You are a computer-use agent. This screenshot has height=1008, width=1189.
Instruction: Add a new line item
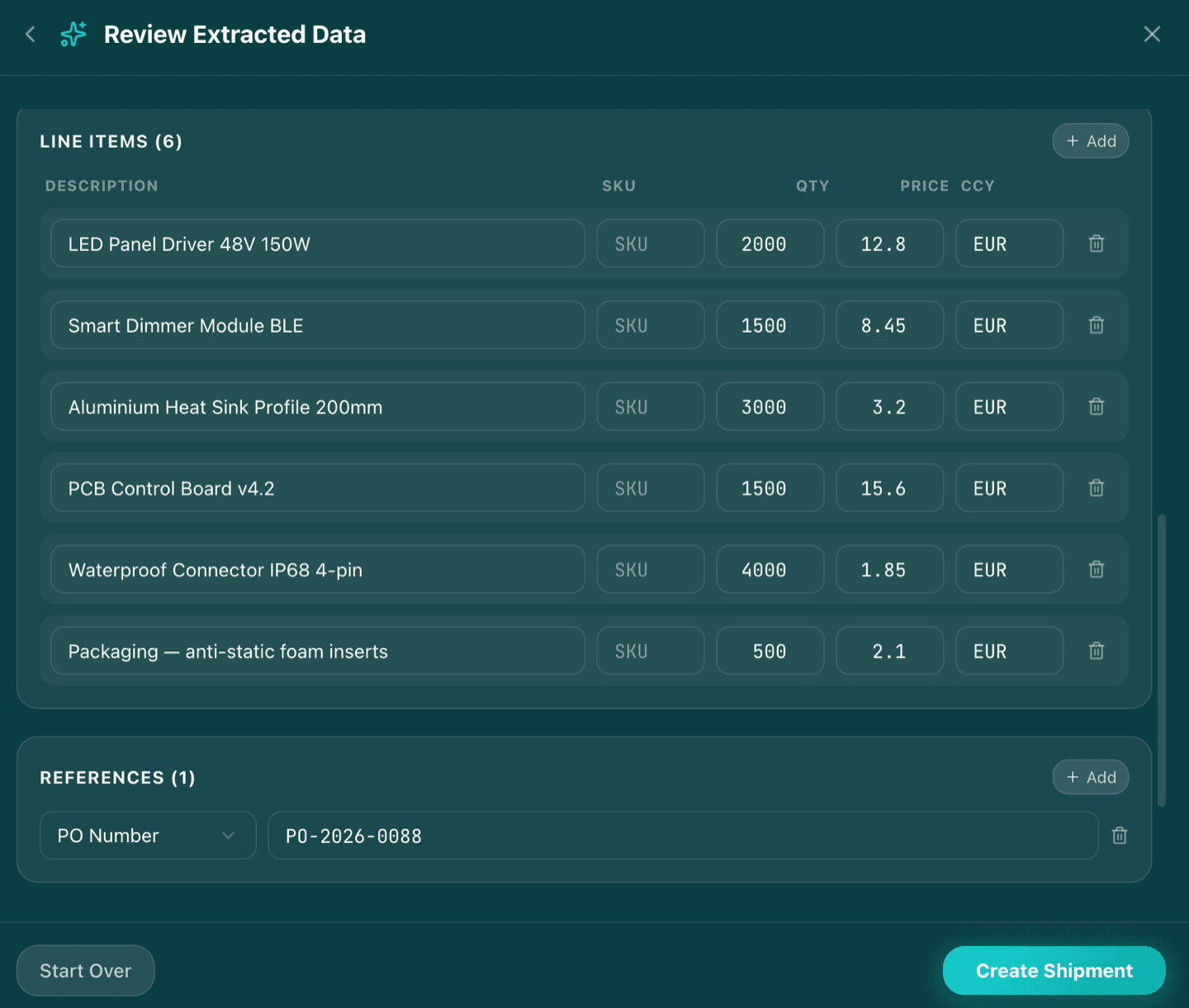coord(1090,140)
